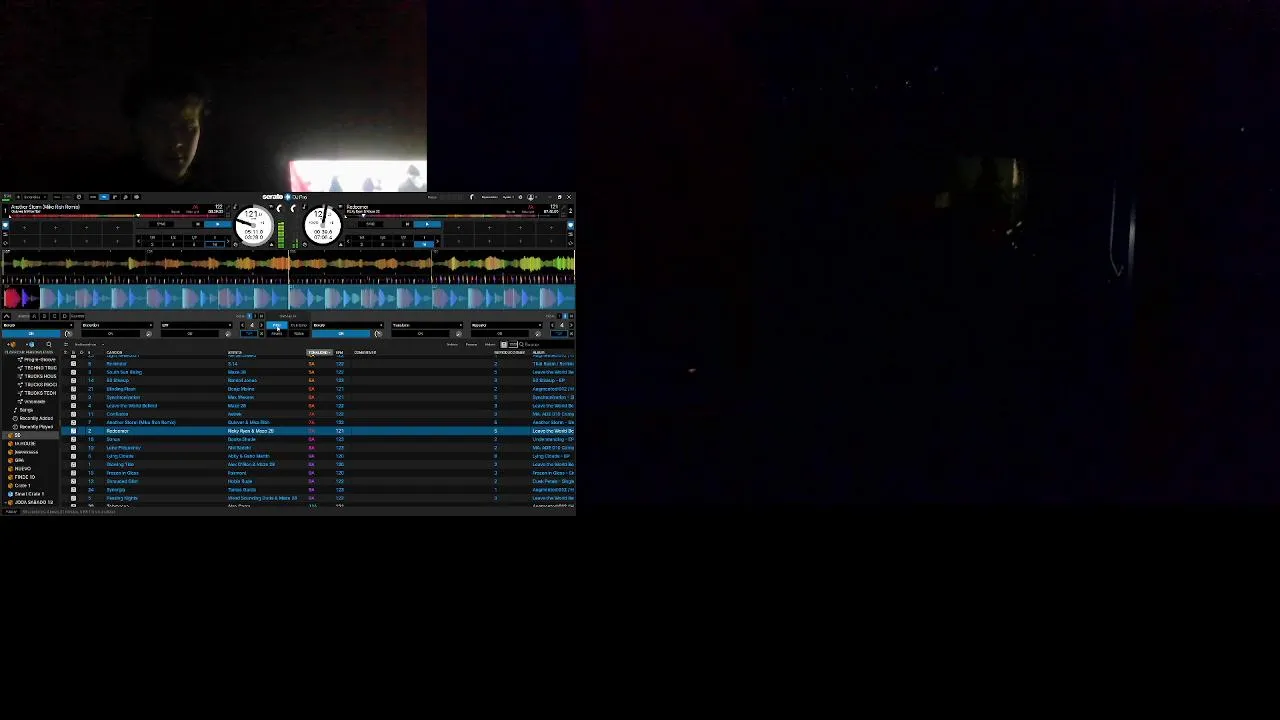Enable SYNC on the left deck
Screen dimensions: 1280x720
click(161, 224)
